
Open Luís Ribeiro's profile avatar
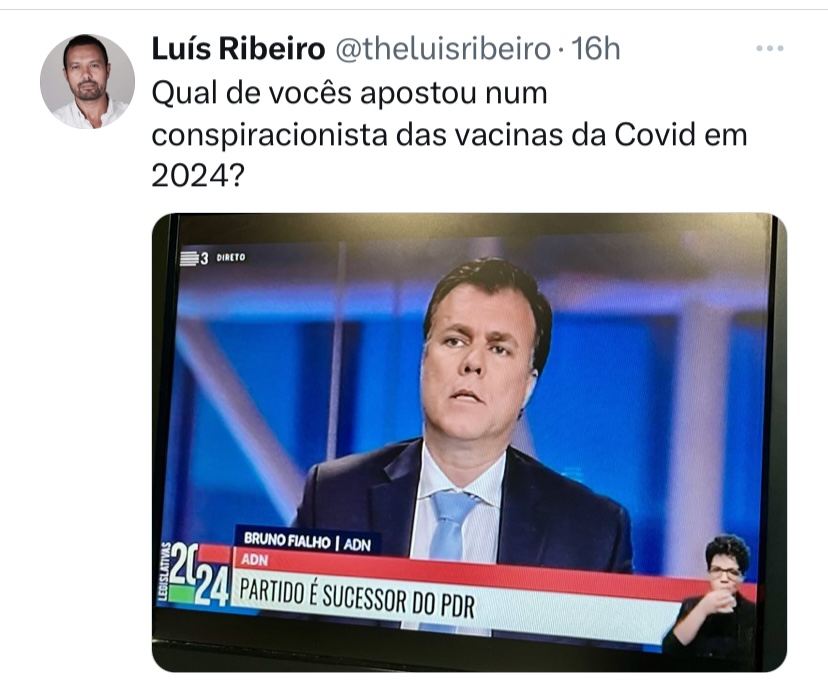point(87,81)
